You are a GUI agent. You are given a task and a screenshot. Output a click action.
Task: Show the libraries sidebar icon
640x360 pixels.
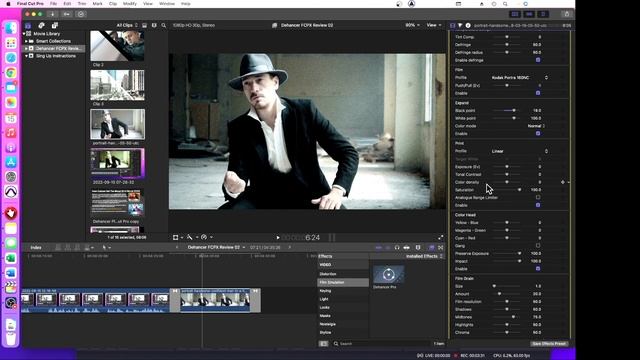coord(28,25)
